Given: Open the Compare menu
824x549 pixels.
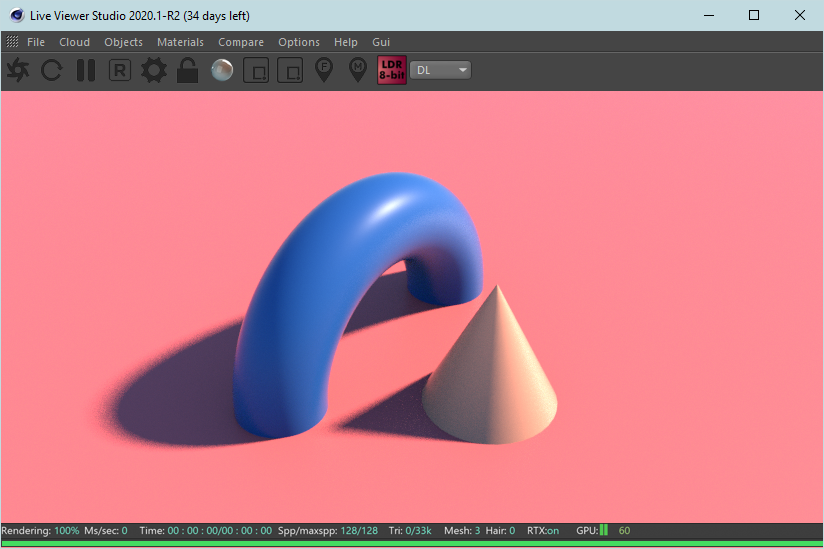Looking at the screenshot, I should [x=241, y=42].
